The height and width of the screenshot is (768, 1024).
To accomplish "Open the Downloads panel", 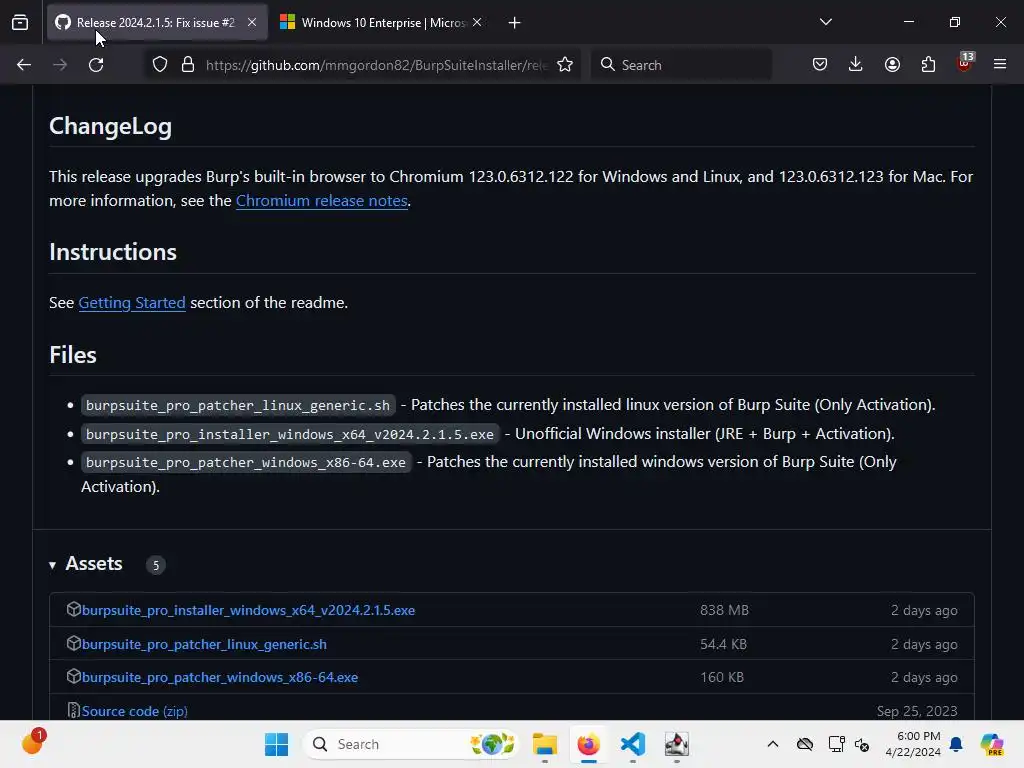I will (856, 64).
